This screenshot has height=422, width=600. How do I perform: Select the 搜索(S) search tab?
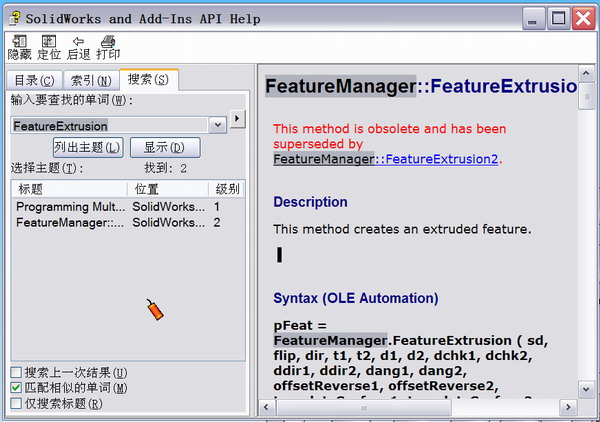[148, 80]
